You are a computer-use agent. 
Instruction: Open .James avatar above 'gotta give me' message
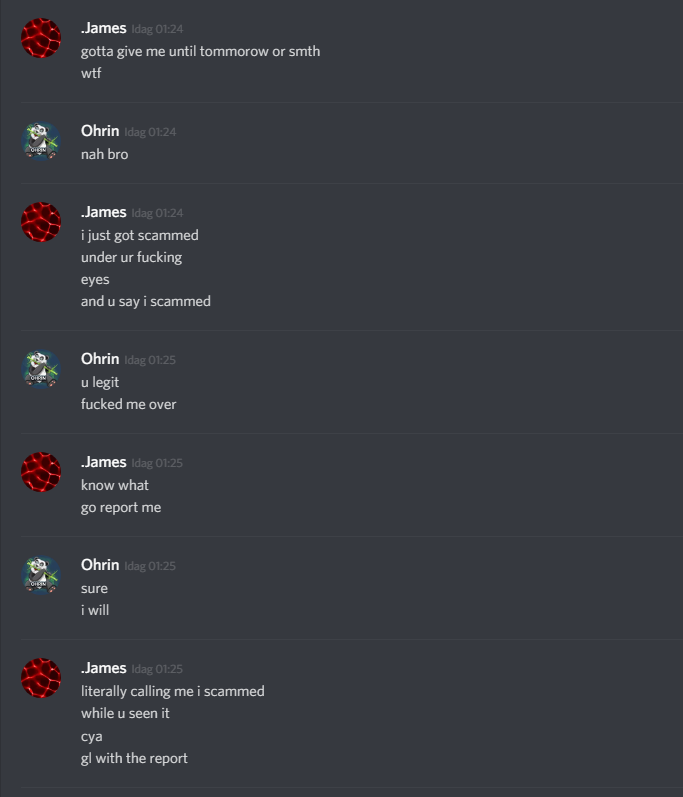[x=41, y=38]
